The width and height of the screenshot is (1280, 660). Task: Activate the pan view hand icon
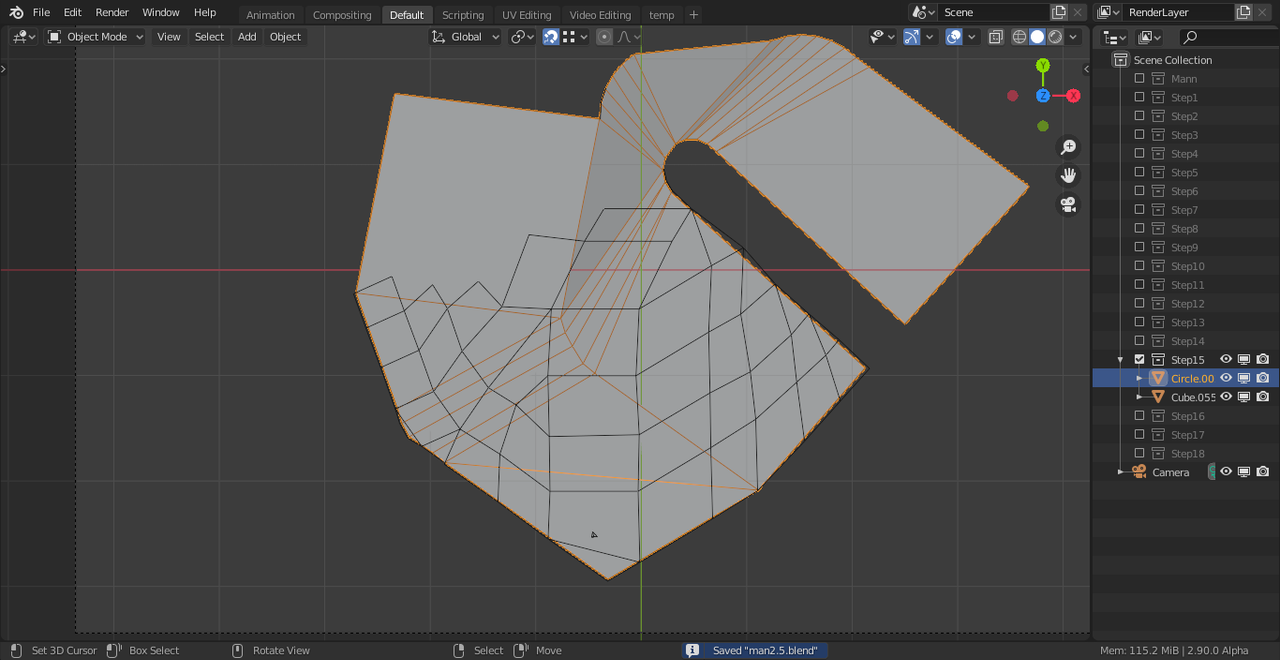1068,176
